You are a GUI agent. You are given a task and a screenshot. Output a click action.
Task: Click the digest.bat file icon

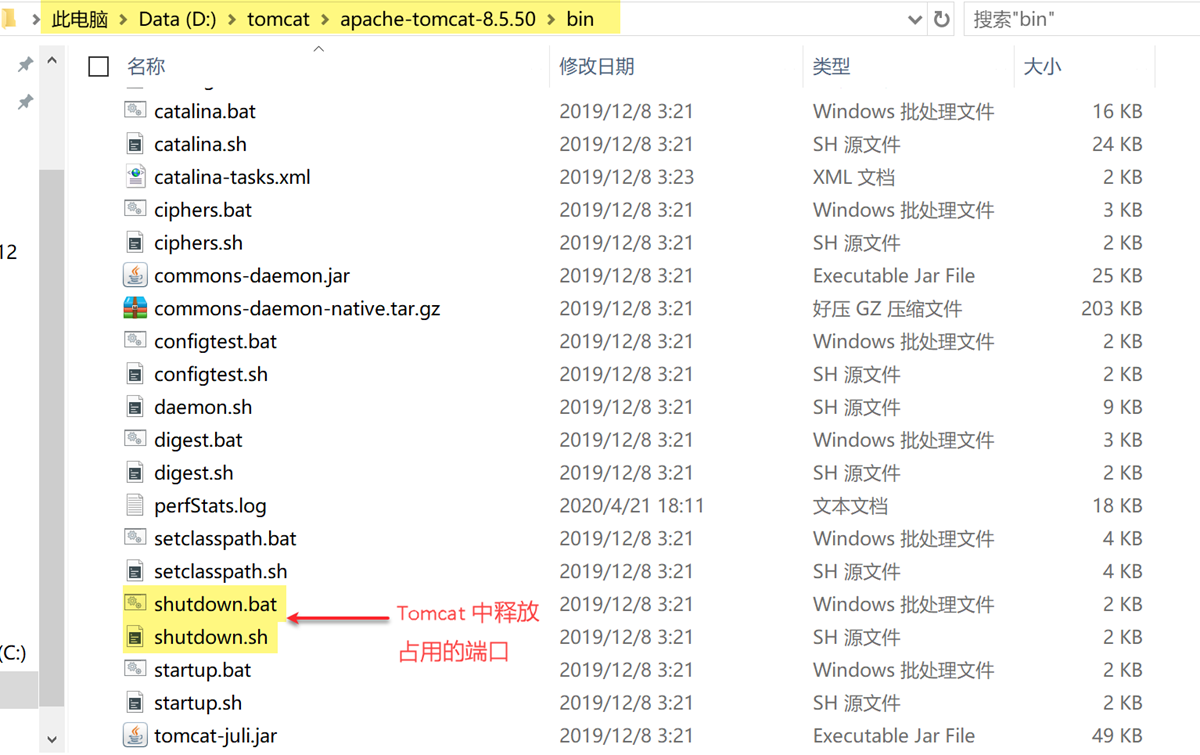tap(135, 440)
